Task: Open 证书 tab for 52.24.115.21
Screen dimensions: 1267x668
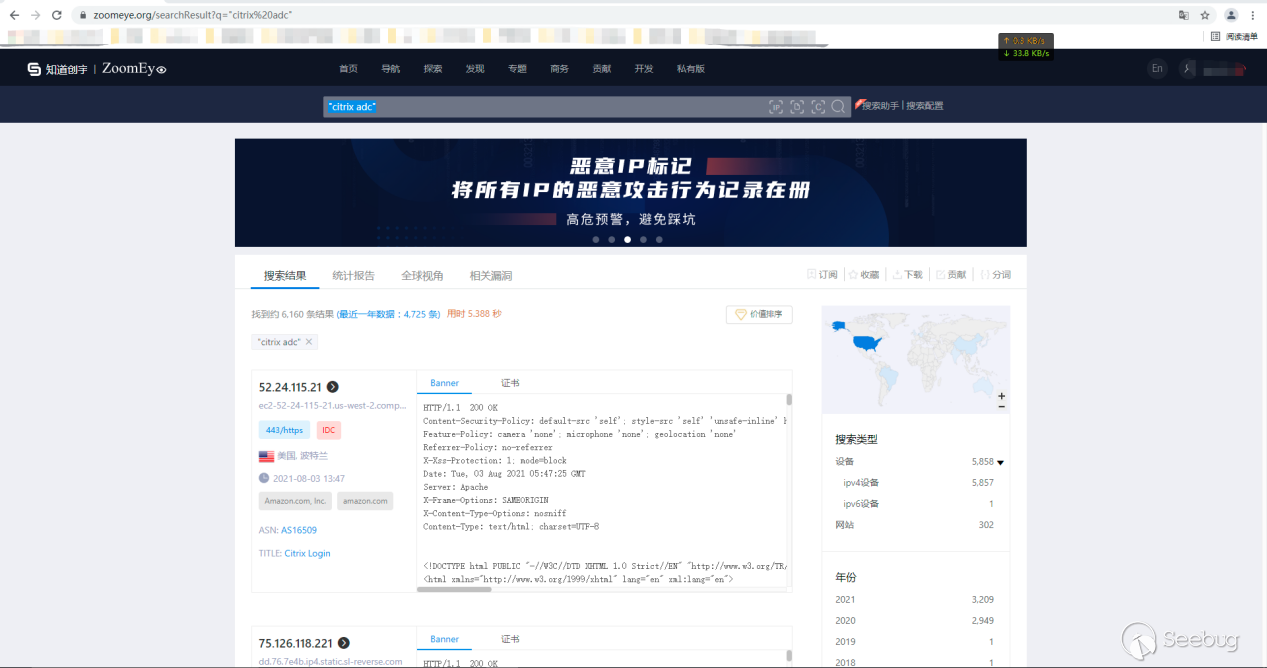Action: (x=510, y=383)
